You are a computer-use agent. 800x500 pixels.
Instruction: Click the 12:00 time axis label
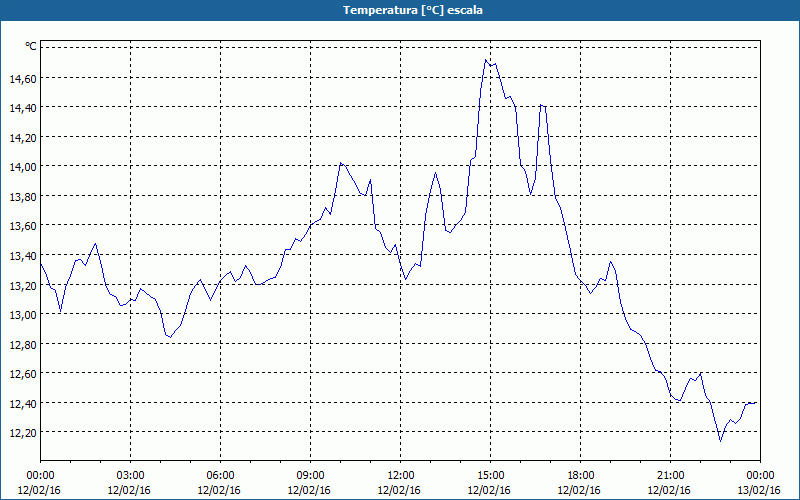pos(401,476)
